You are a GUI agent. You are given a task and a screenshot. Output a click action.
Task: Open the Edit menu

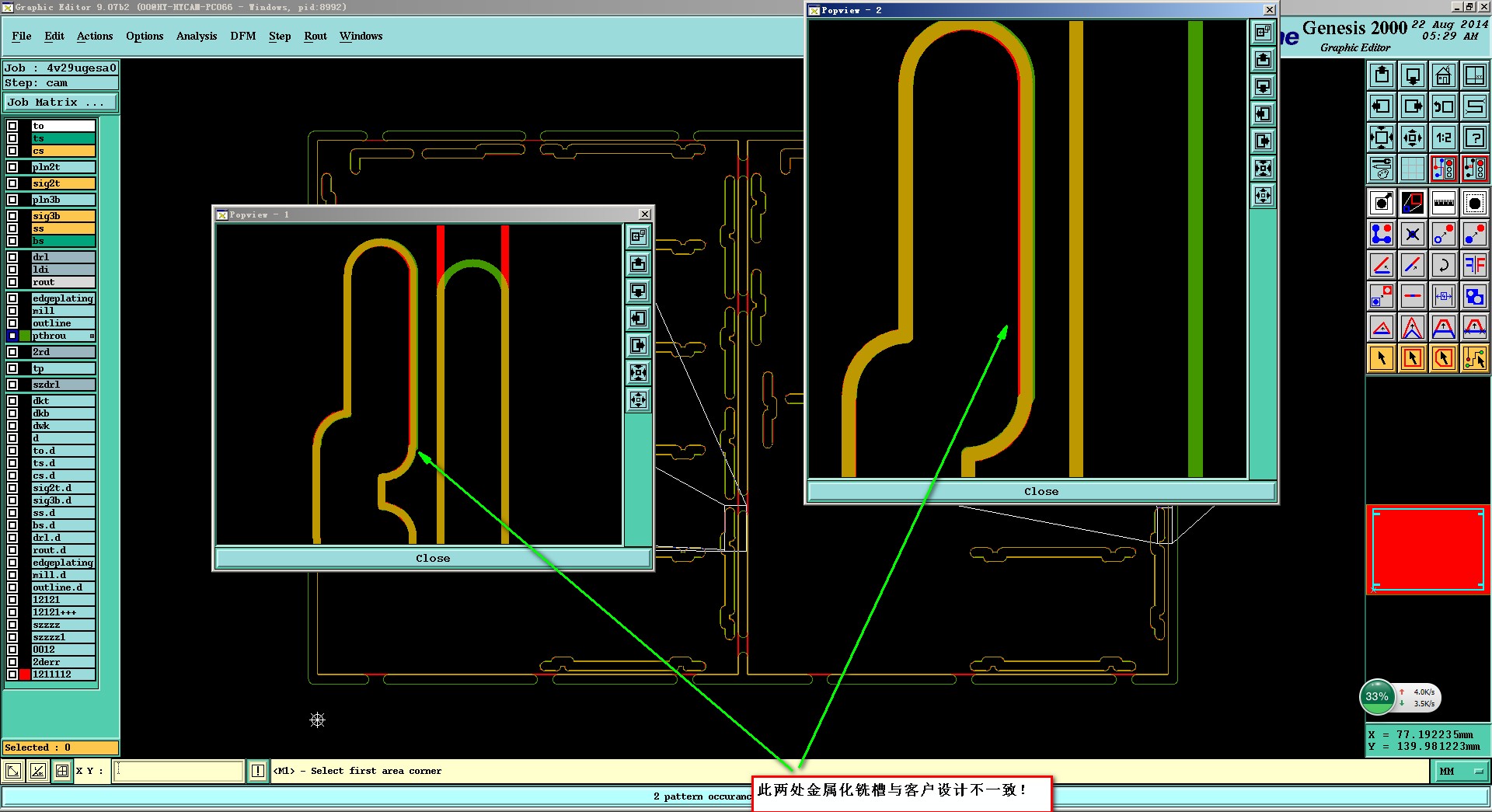[x=54, y=36]
